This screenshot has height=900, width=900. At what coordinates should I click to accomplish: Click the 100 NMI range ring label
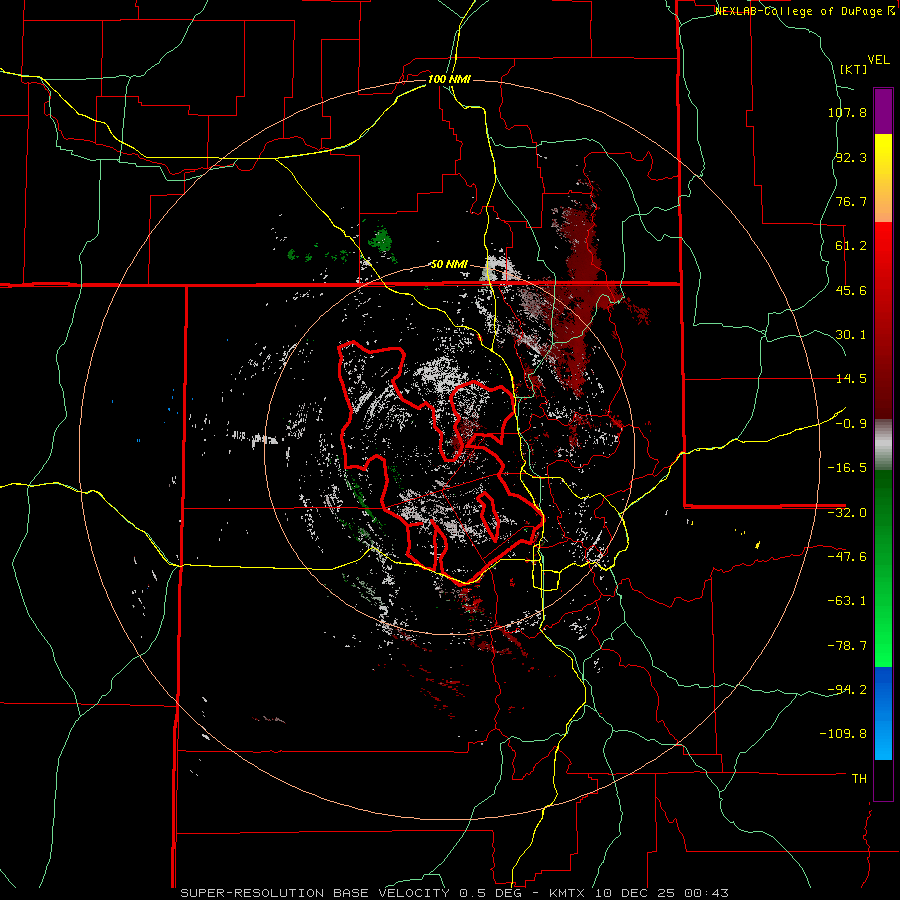[x=449, y=79]
